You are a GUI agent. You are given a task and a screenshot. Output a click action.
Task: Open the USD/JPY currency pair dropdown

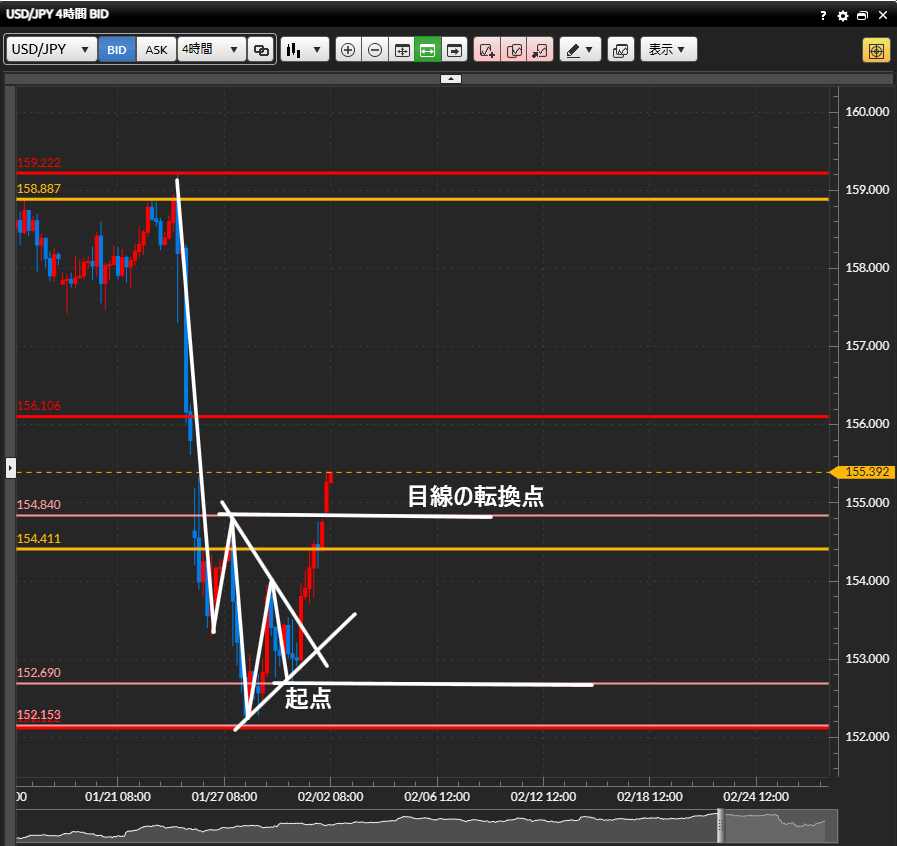(x=51, y=49)
